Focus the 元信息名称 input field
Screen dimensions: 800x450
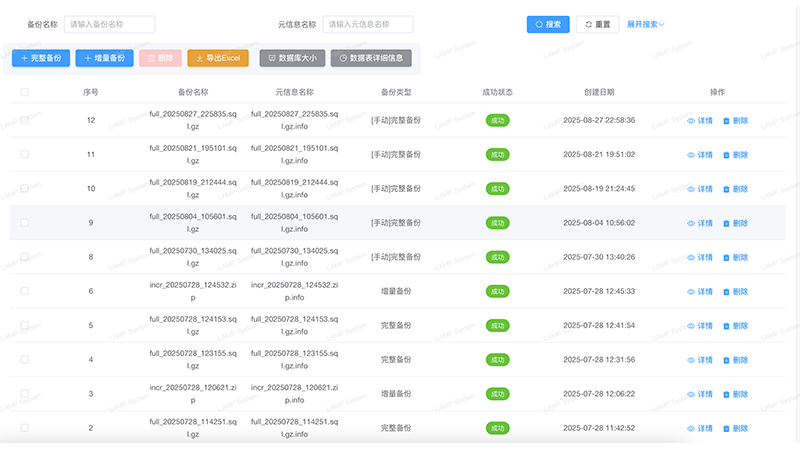[x=368, y=24]
